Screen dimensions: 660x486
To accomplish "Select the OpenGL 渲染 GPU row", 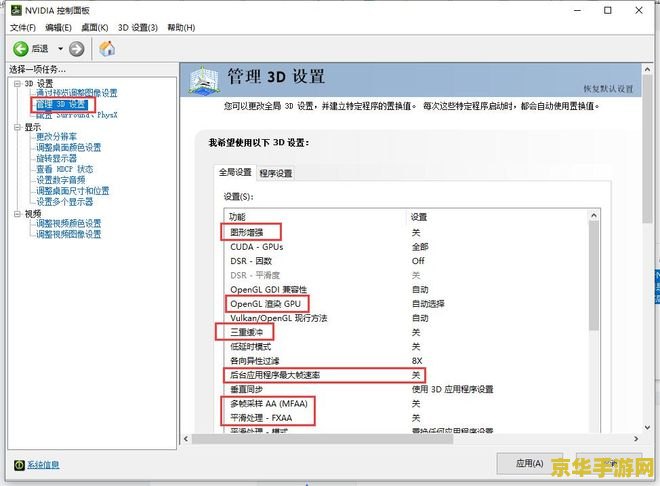I will 406,304.
